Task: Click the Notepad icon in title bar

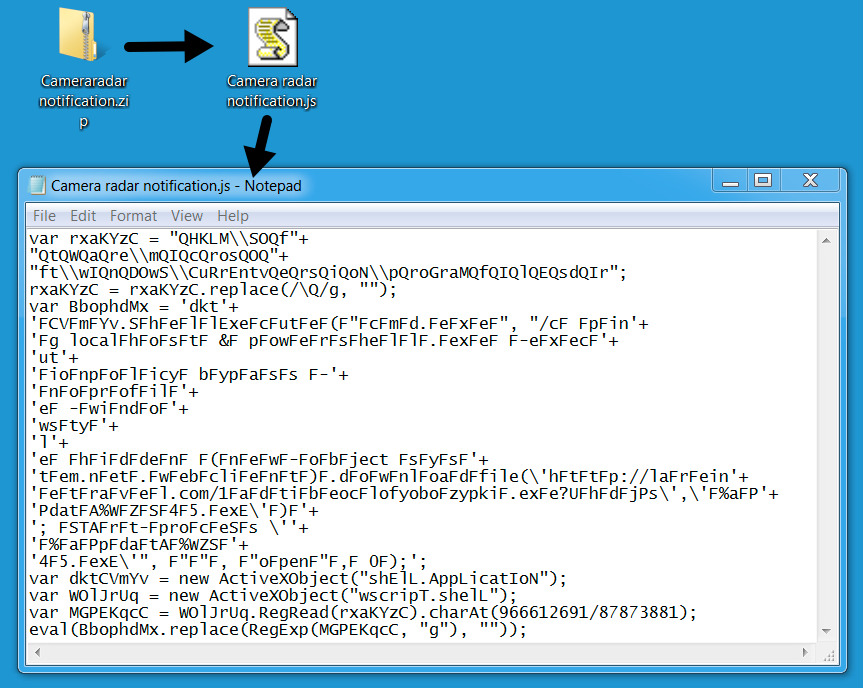Action: click(x=37, y=185)
